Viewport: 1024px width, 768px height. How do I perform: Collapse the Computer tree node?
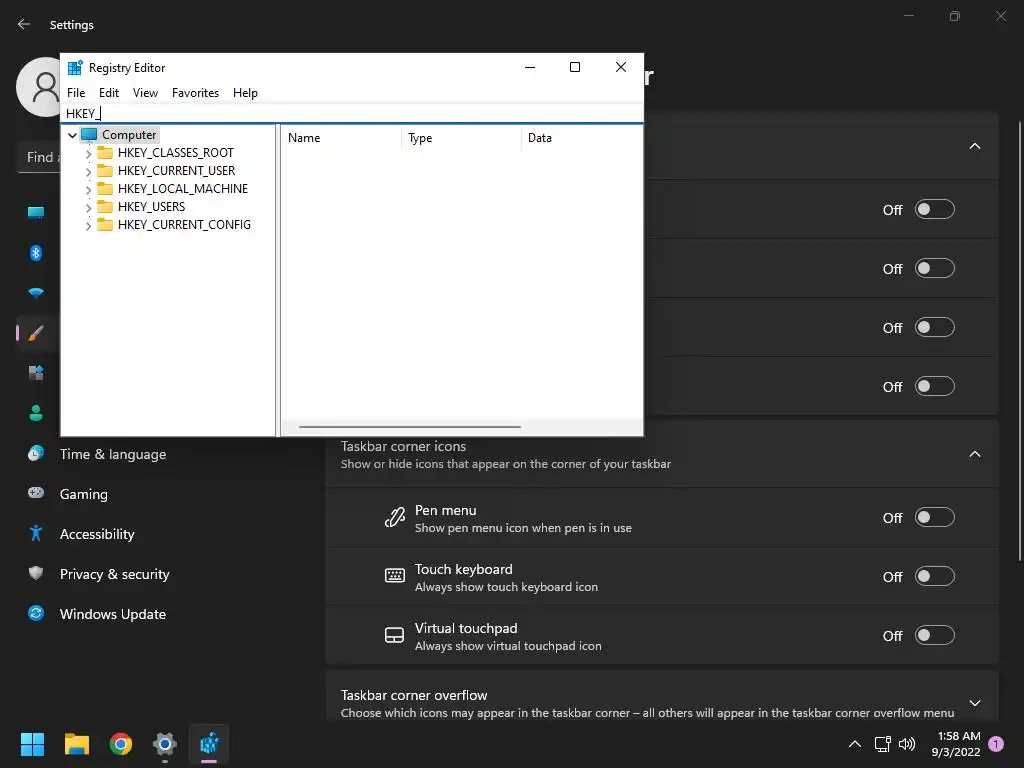pos(72,135)
